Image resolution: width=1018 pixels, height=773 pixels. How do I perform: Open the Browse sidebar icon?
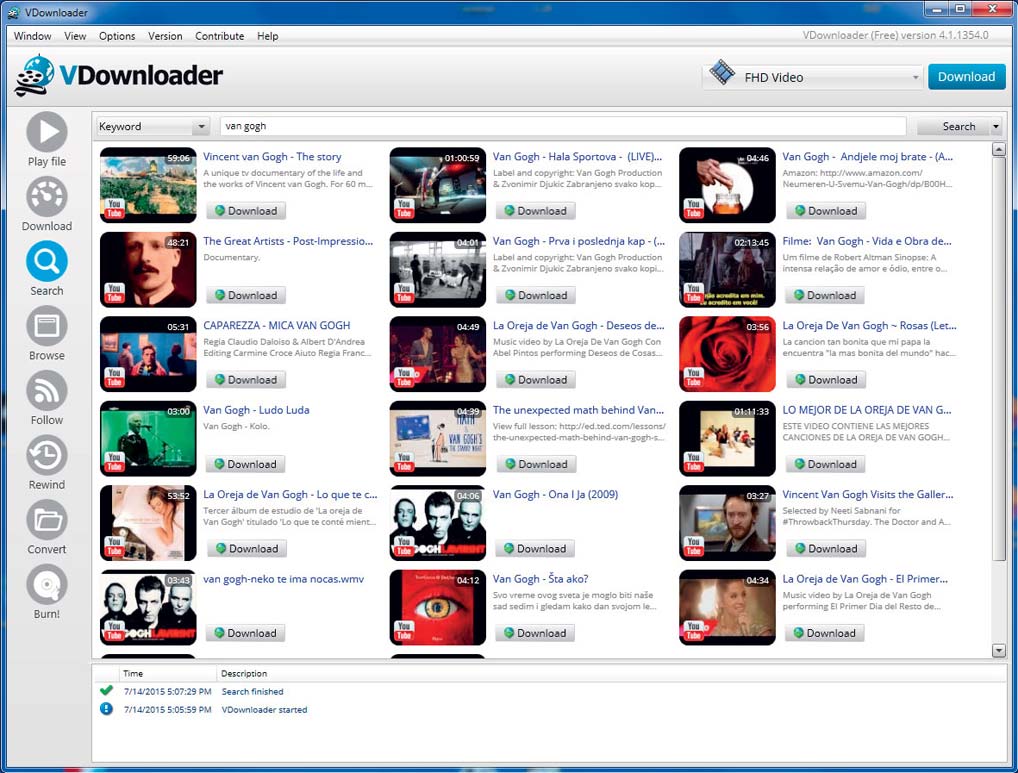click(47, 326)
